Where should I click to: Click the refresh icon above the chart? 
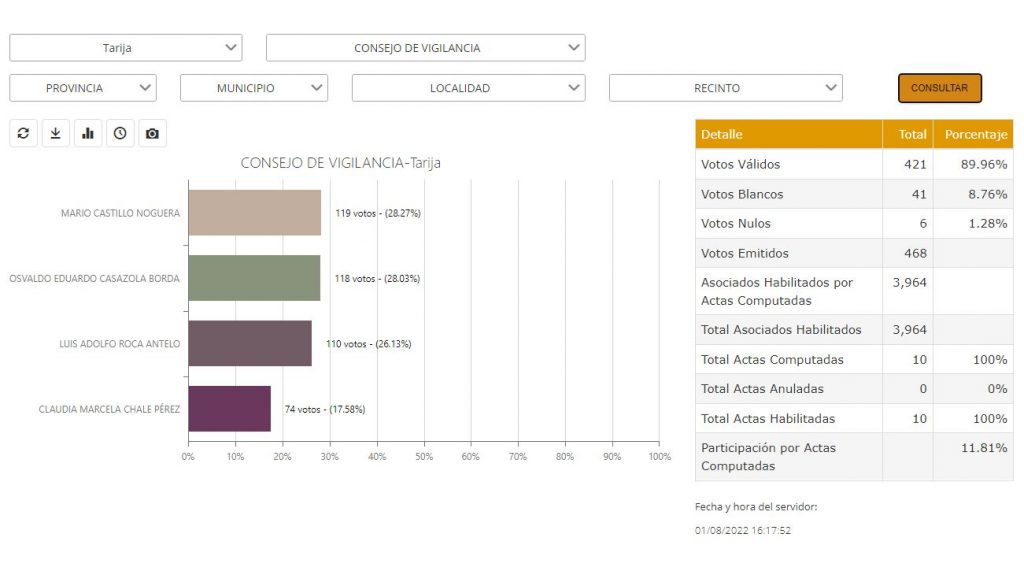pos(23,133)
